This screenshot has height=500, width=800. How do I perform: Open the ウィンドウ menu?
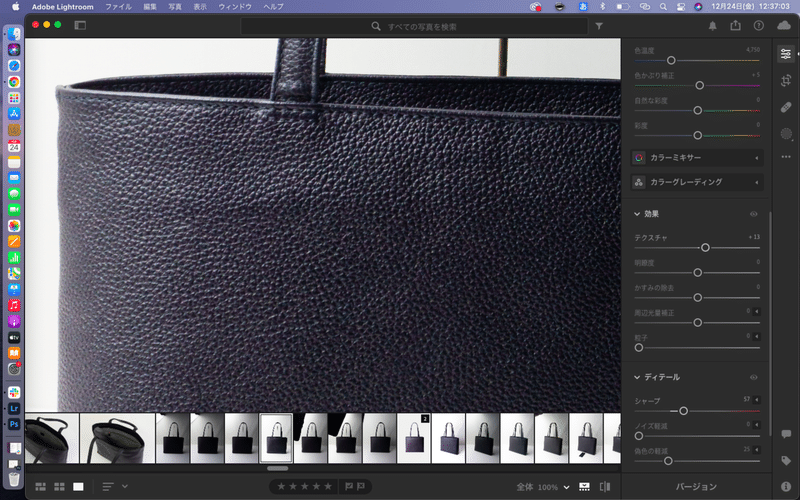(x=235, y=7)
